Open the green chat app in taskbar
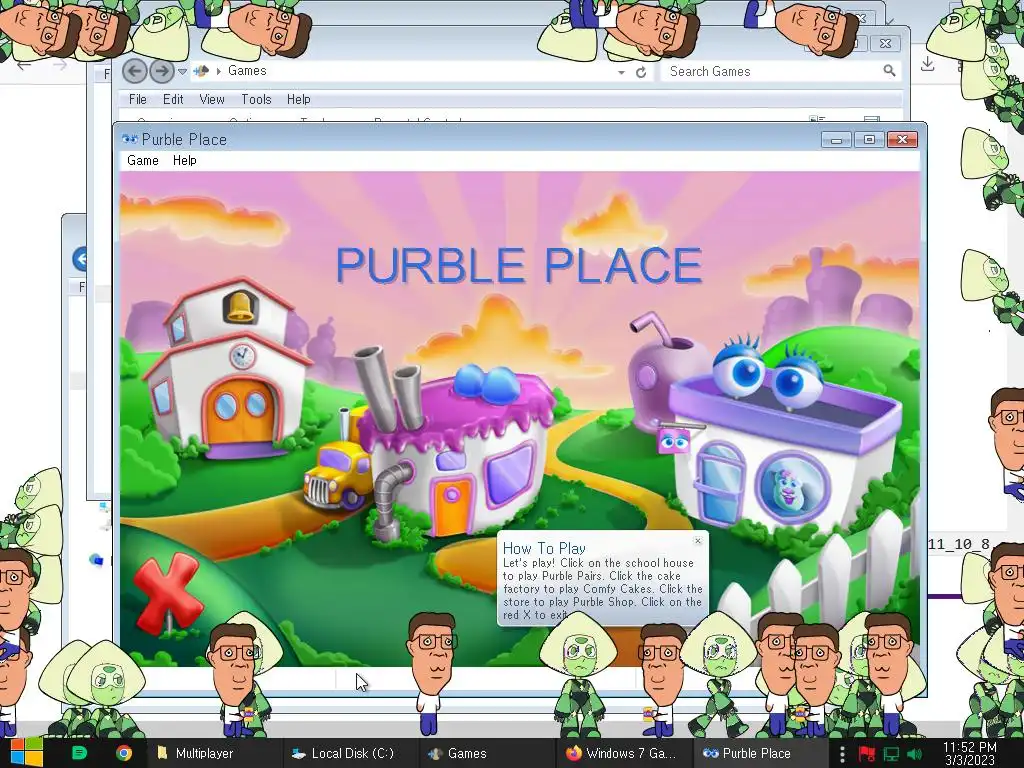Image resolution: width=1024 pixels, height=768 pixels. point(79,753)
